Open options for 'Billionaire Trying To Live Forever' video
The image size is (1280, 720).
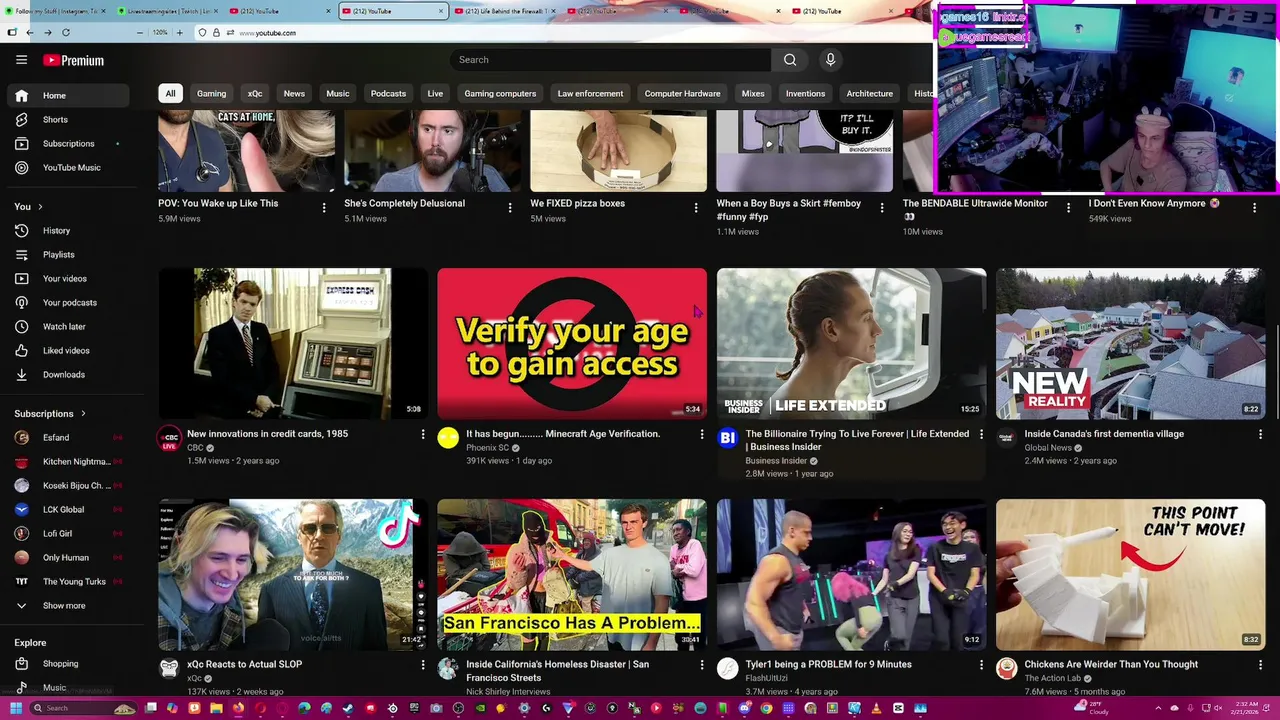tap(981, 434)
